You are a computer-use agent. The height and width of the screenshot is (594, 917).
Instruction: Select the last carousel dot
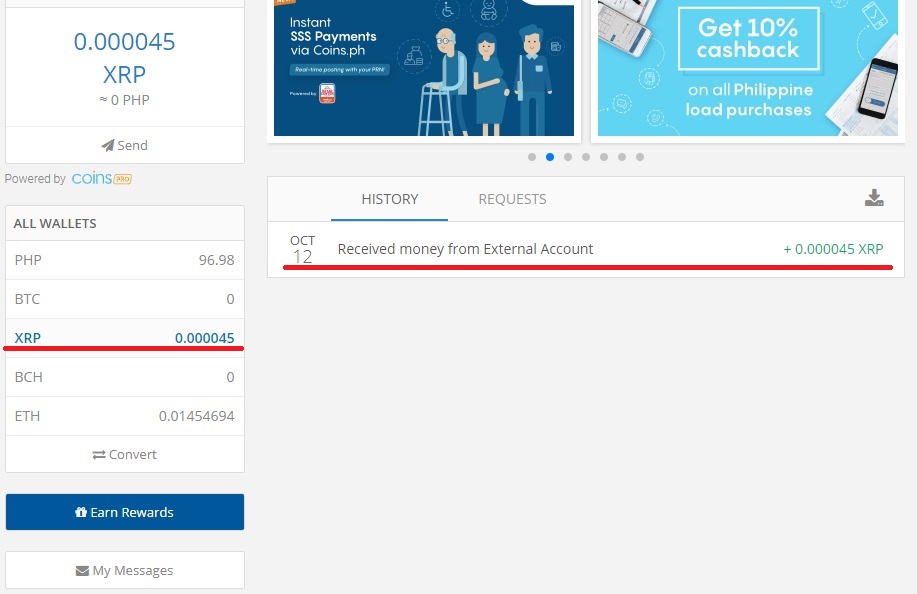(x=640, y=157)
